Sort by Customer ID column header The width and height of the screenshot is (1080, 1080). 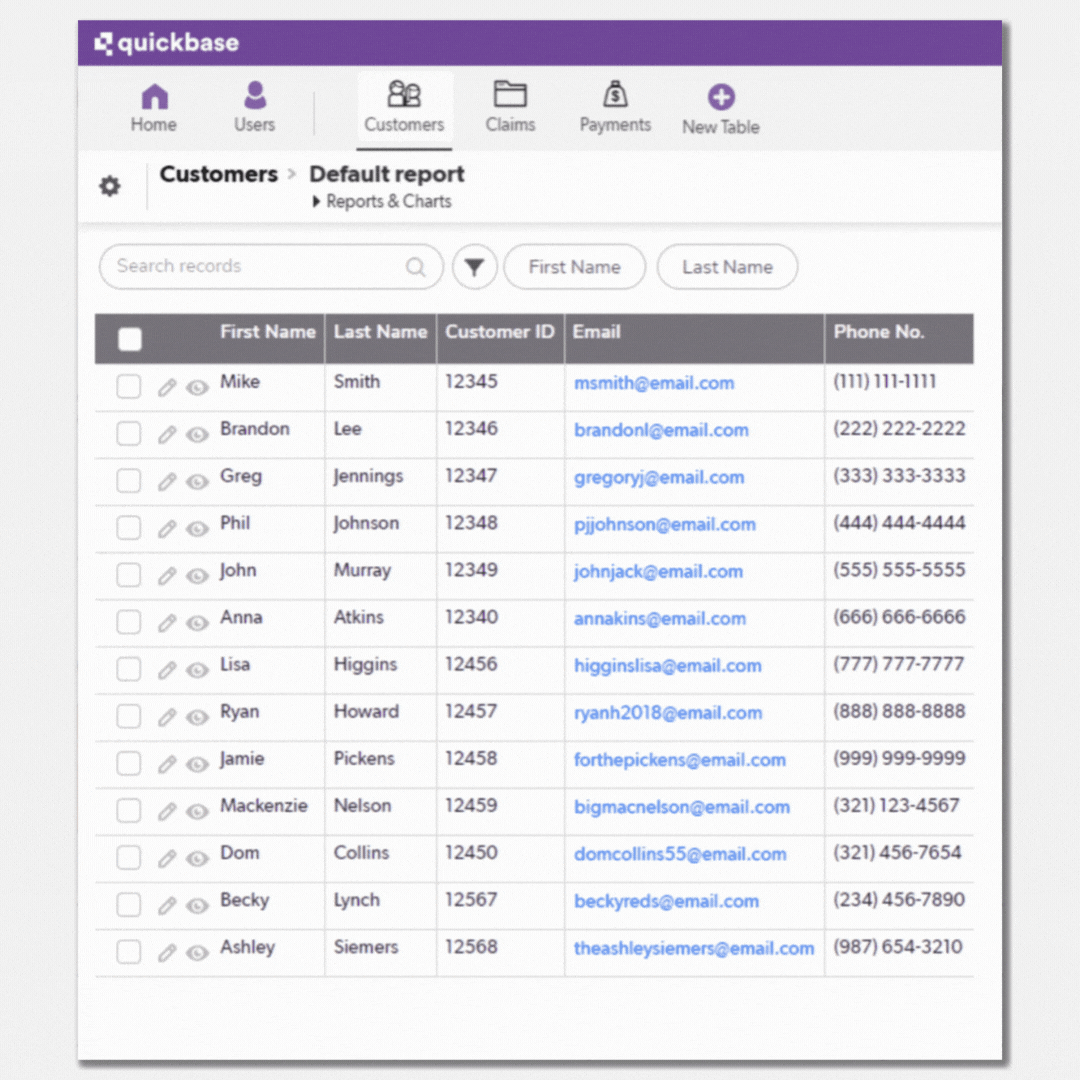pyautogui.click(x=499, y=332)
